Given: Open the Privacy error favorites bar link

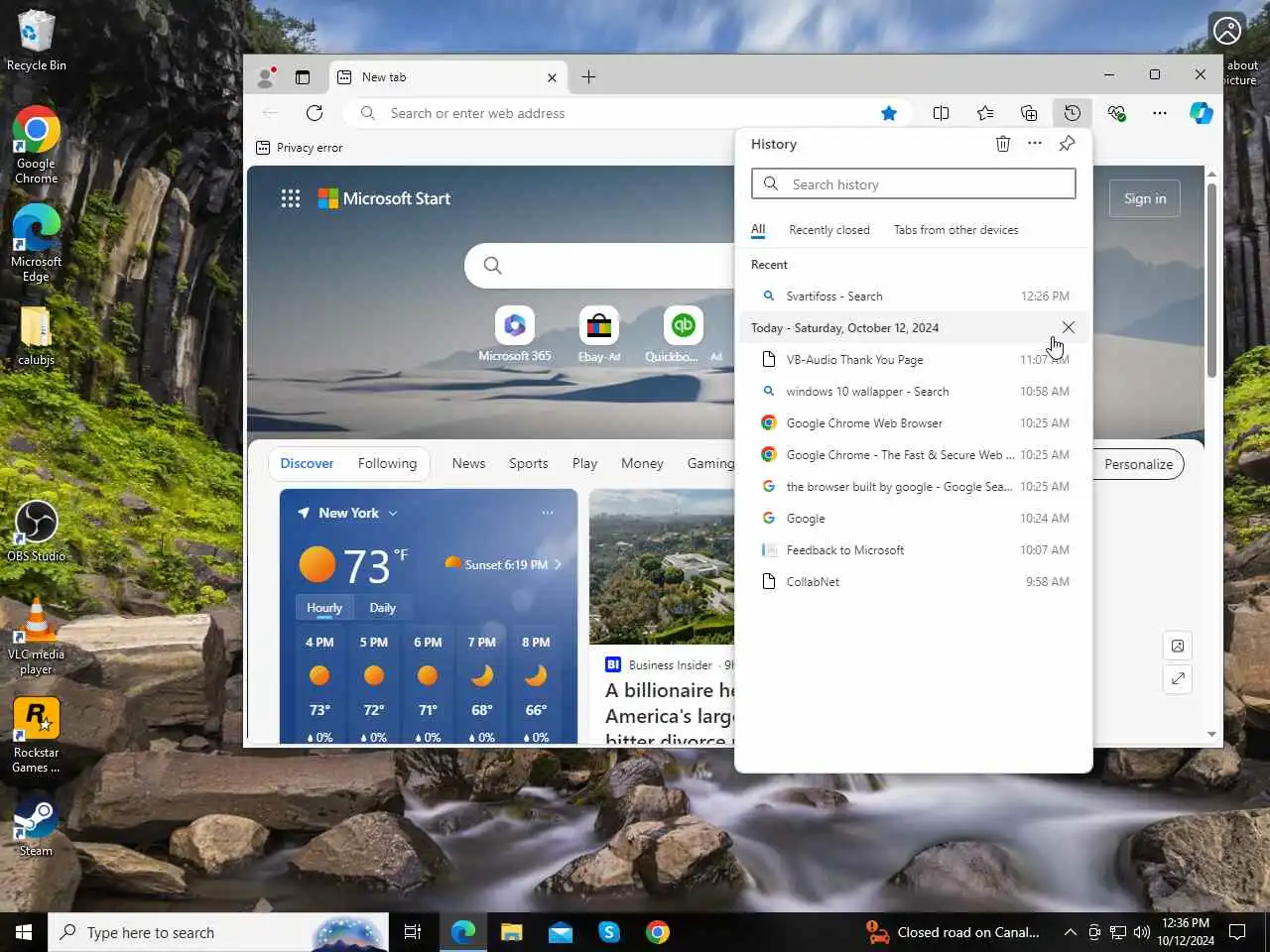Looking at the screenshot, I should coord(299,148).
